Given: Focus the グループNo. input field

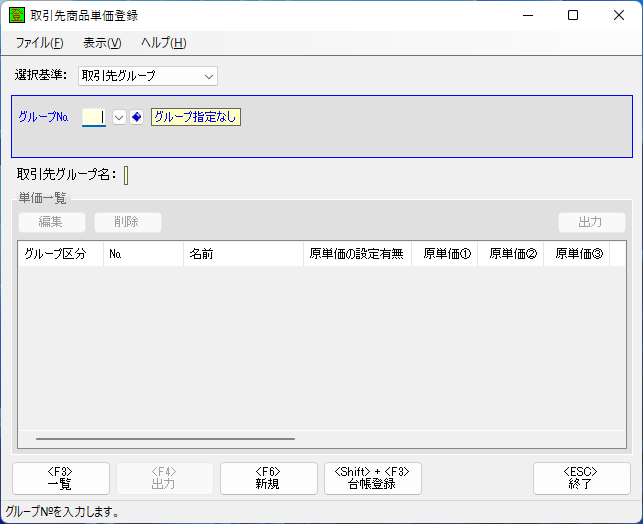Looking at the screenshot, I should click(94, 117).
